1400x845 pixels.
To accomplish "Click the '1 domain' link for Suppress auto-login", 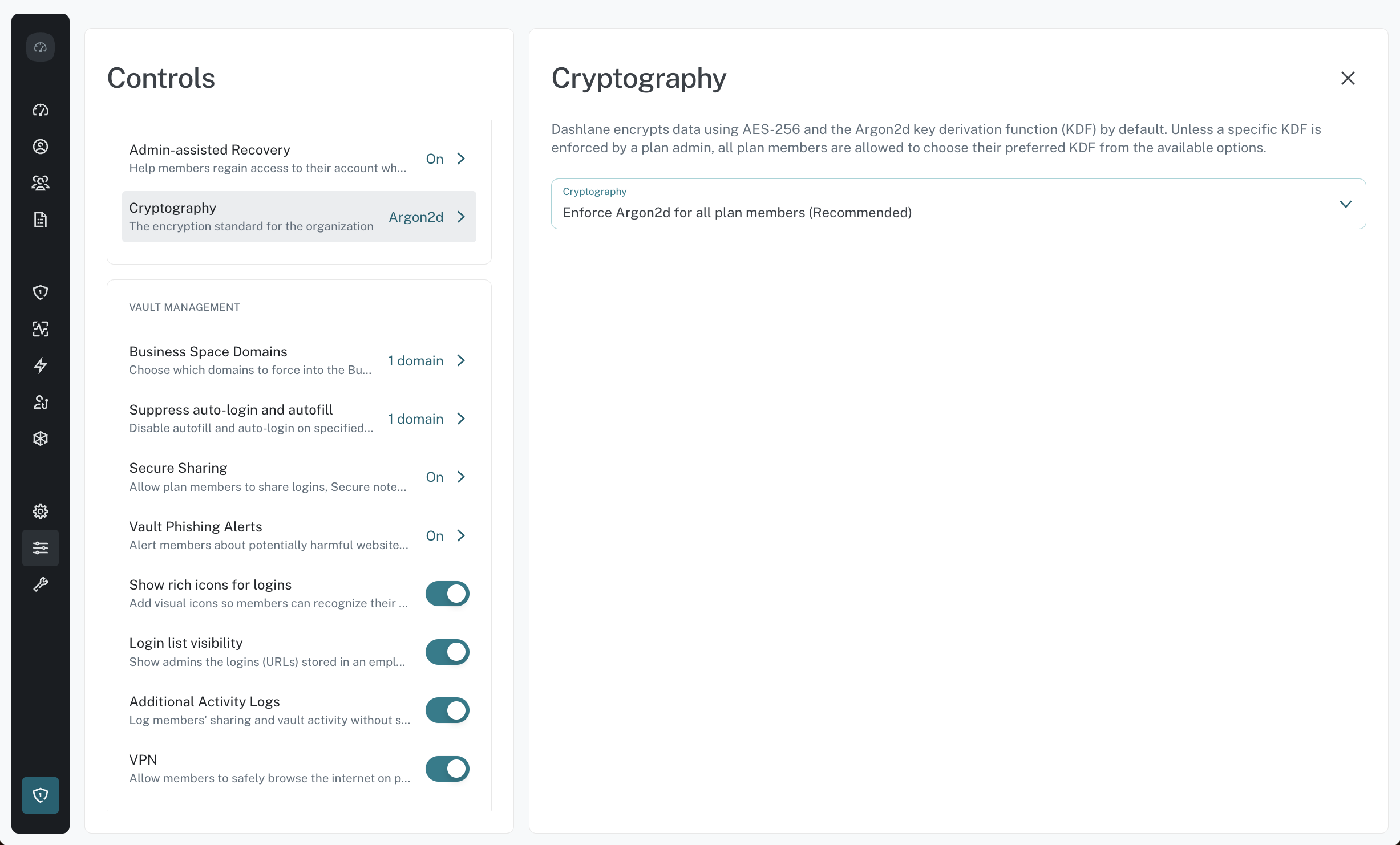I will [x=416, y=419].
